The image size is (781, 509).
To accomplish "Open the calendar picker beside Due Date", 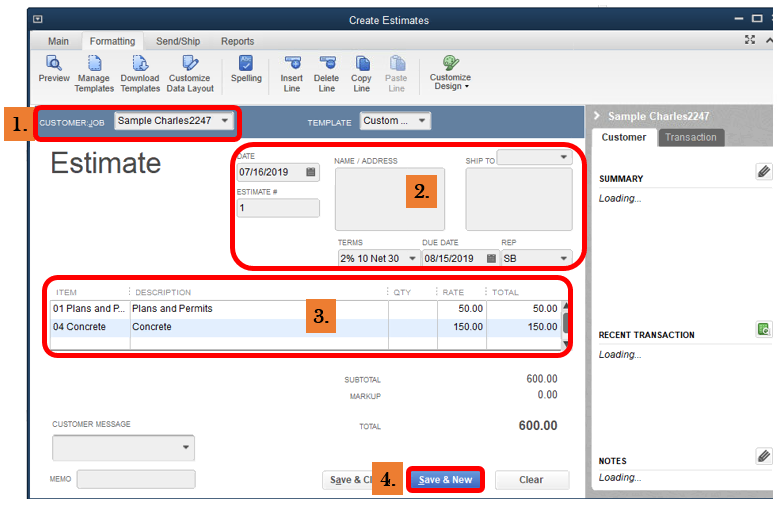I will coord(491,258).
